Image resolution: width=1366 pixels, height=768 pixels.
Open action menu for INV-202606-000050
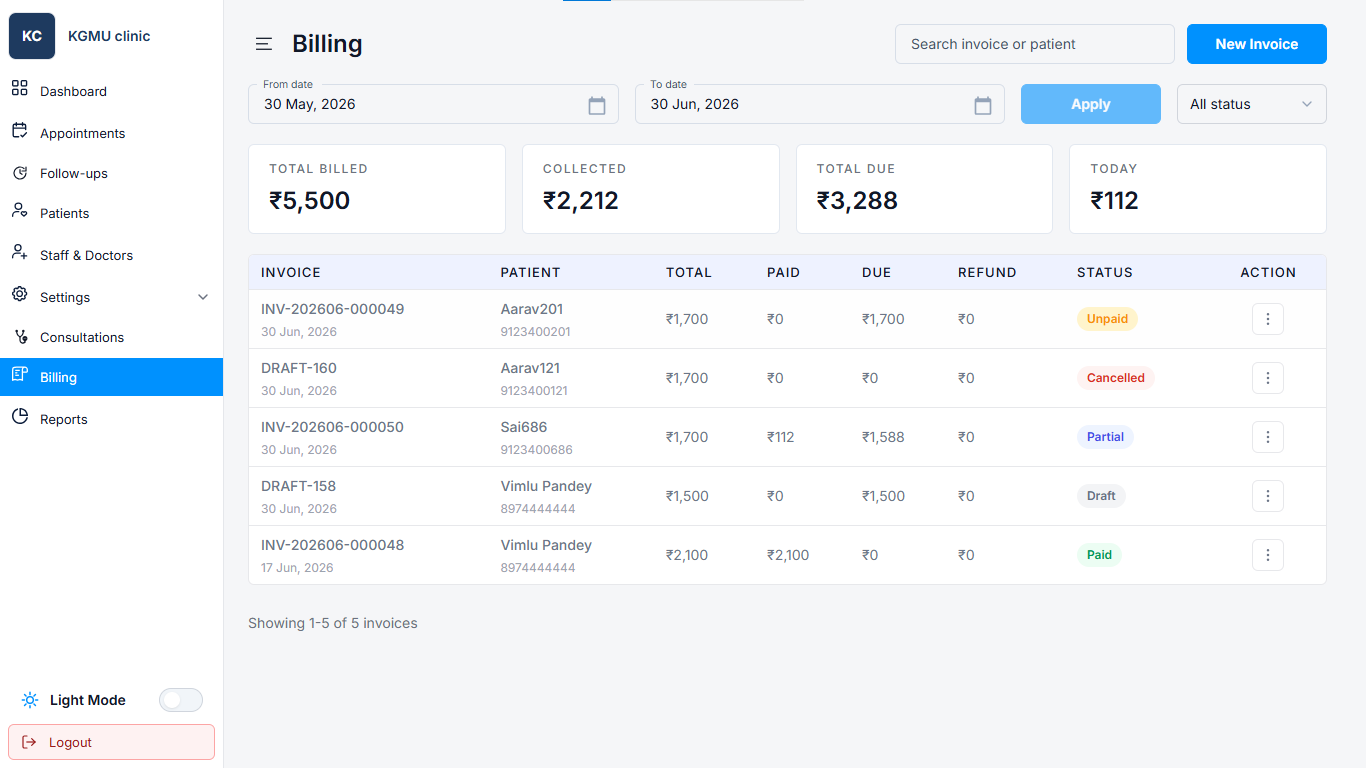1268,437
